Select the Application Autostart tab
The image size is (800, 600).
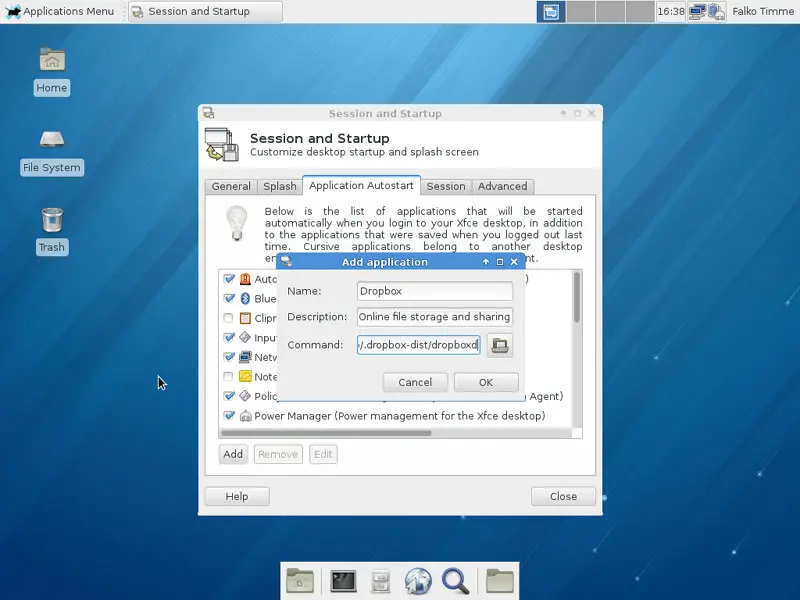coord(361,186)
